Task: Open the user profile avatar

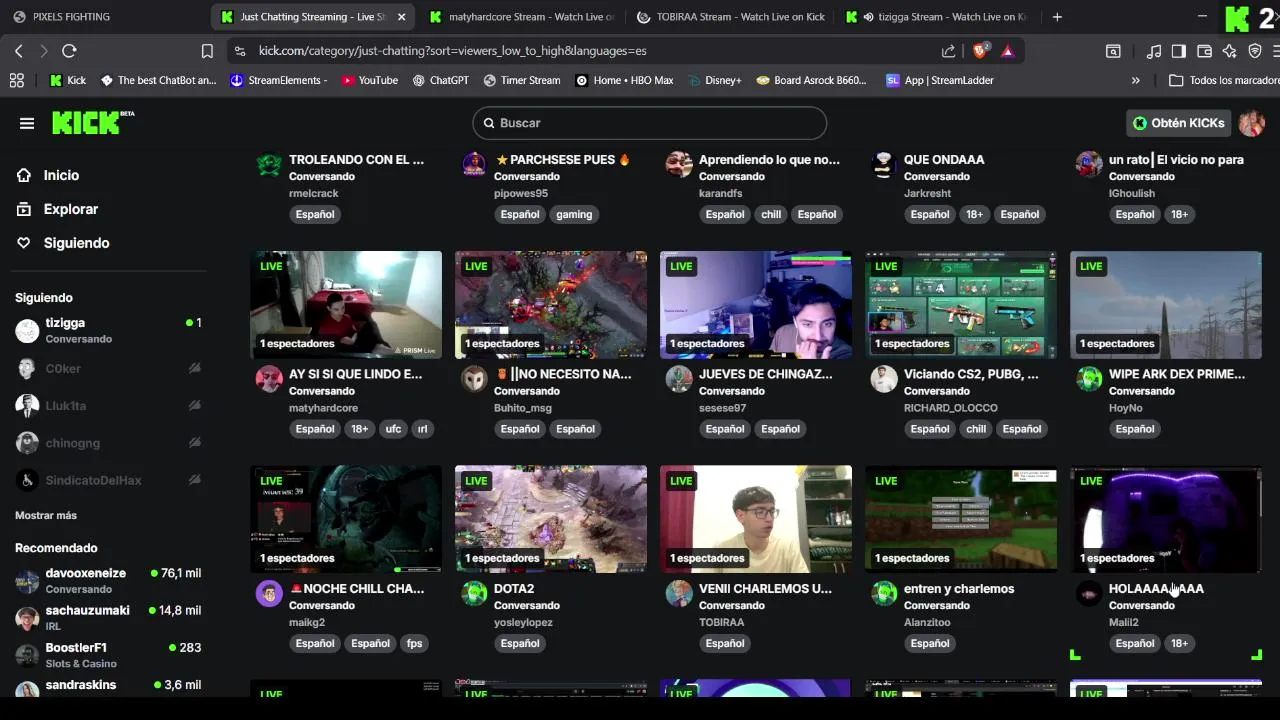Action: click(1252, 123)
